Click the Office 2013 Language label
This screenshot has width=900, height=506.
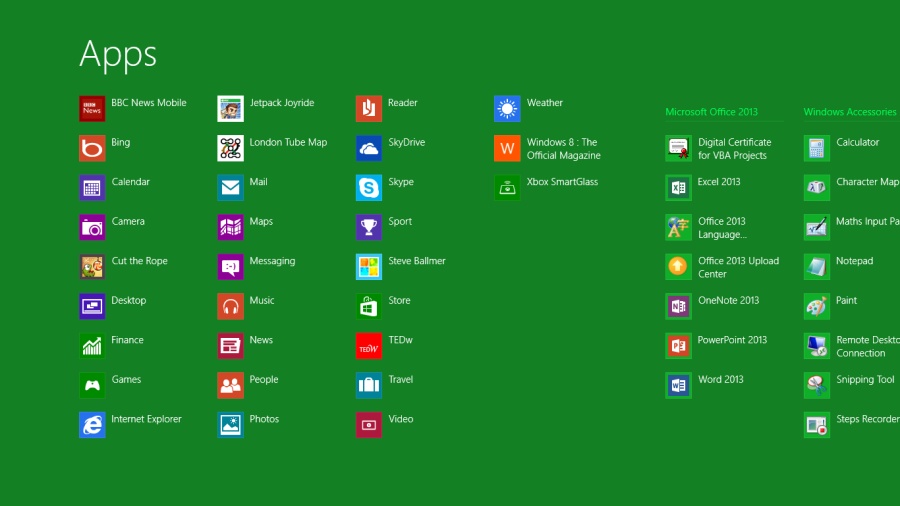pos(723,228)
